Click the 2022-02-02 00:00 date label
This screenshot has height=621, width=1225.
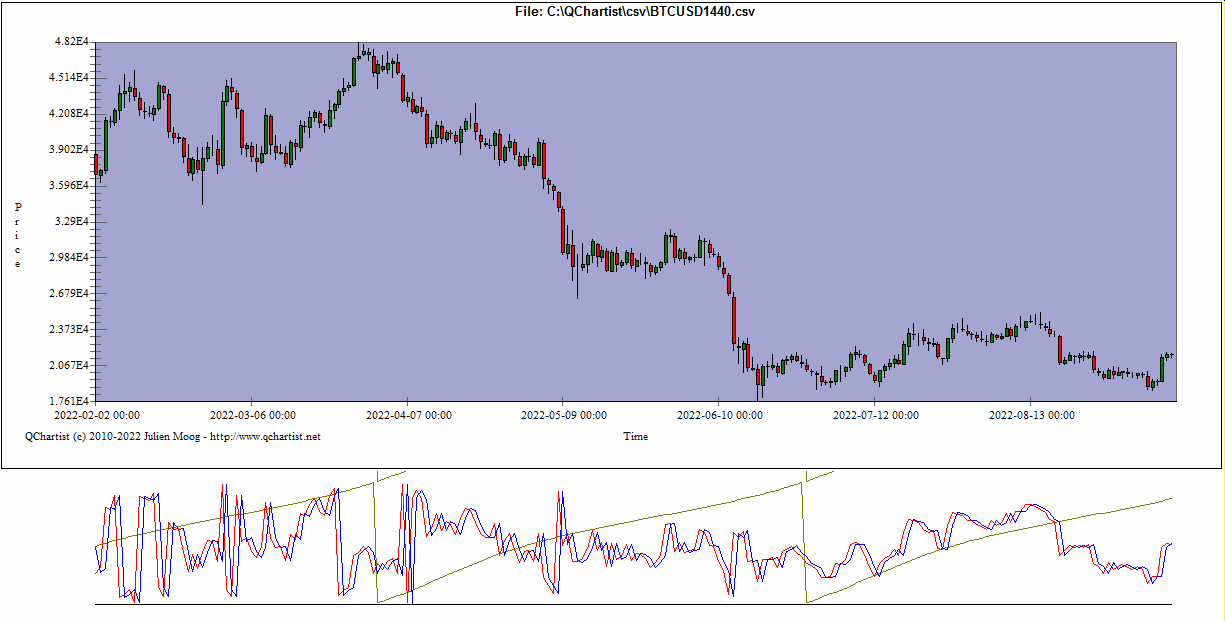pos(97,414)
